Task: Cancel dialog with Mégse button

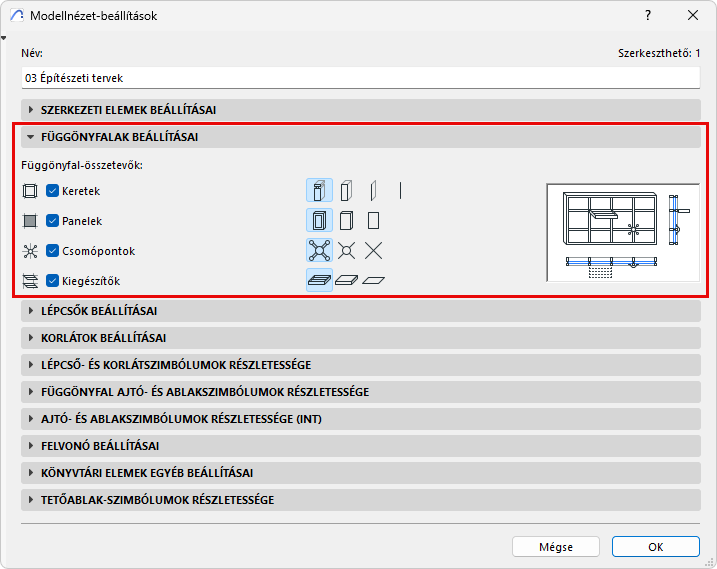Action: (556, 547)
